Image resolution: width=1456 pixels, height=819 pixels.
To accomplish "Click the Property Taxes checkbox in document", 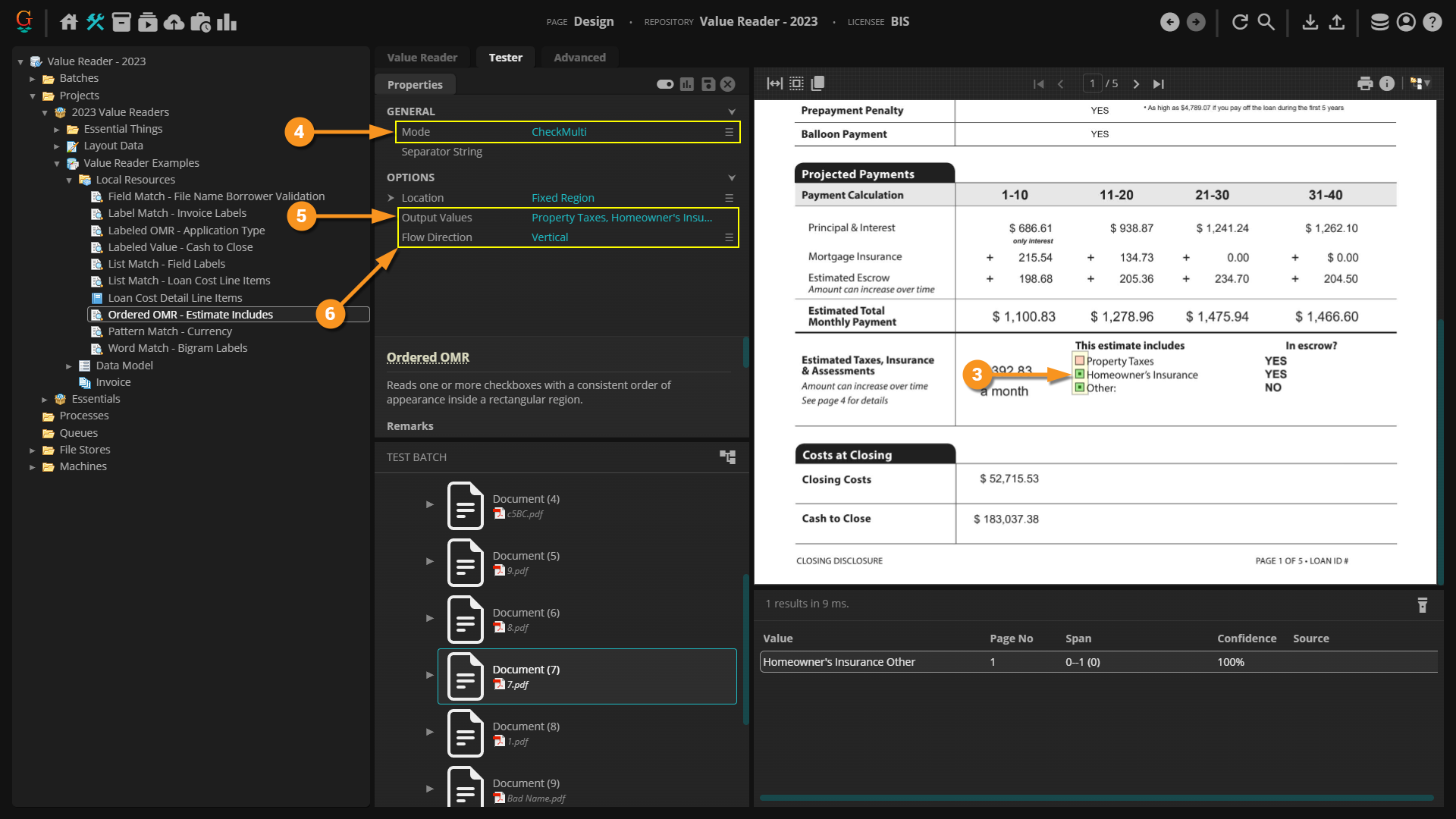I will click(x=1080, y=361).
